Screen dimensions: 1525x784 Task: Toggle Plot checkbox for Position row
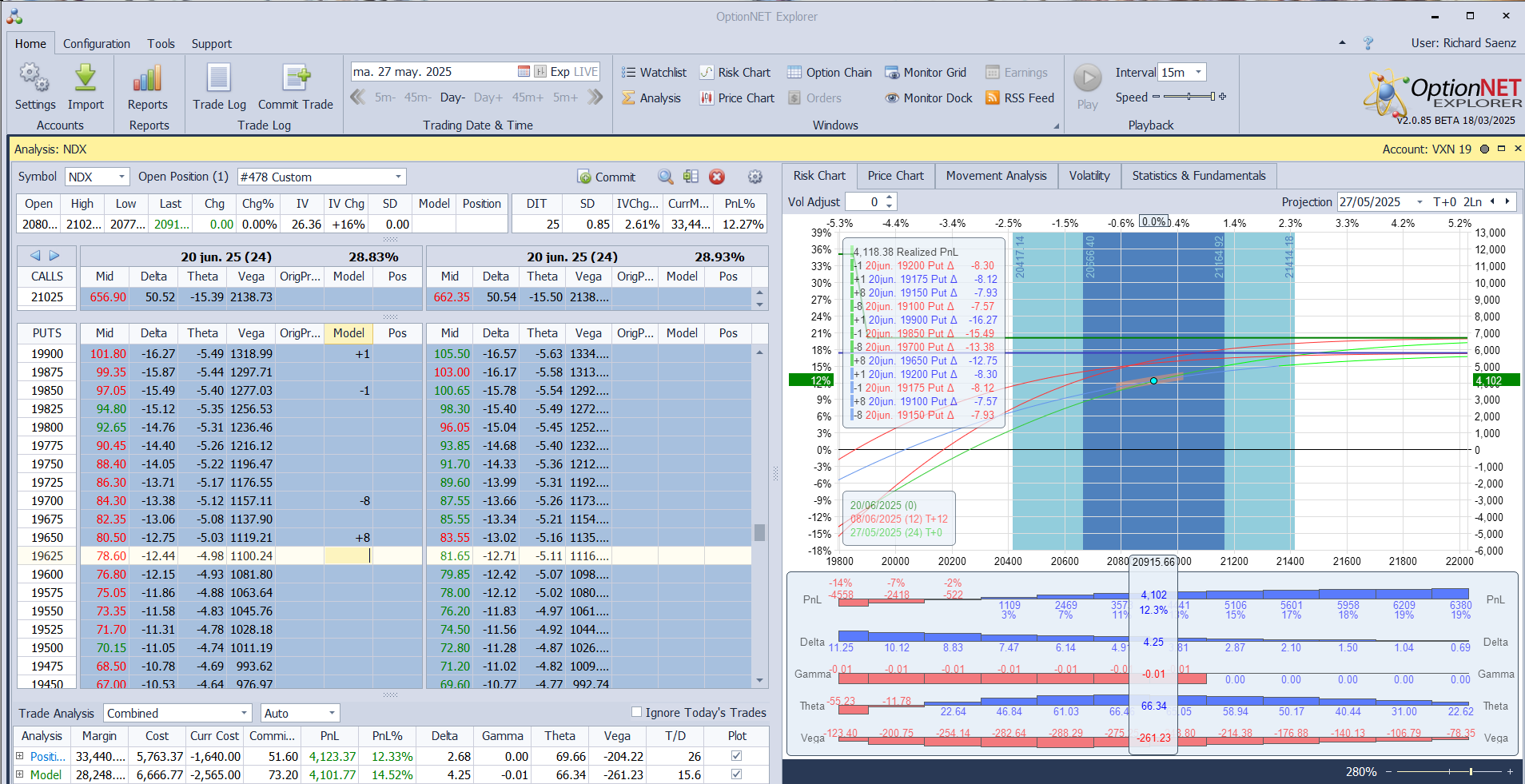736,755
